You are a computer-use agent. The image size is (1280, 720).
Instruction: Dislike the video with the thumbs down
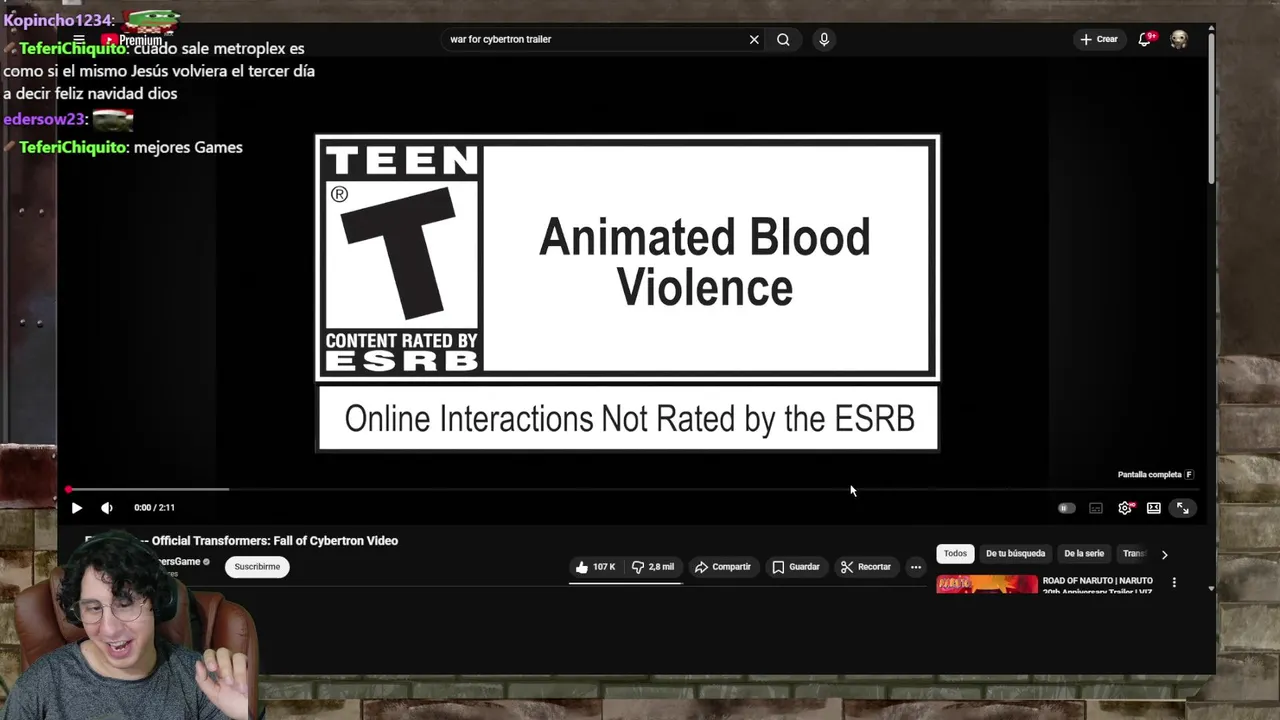[652, 567]
